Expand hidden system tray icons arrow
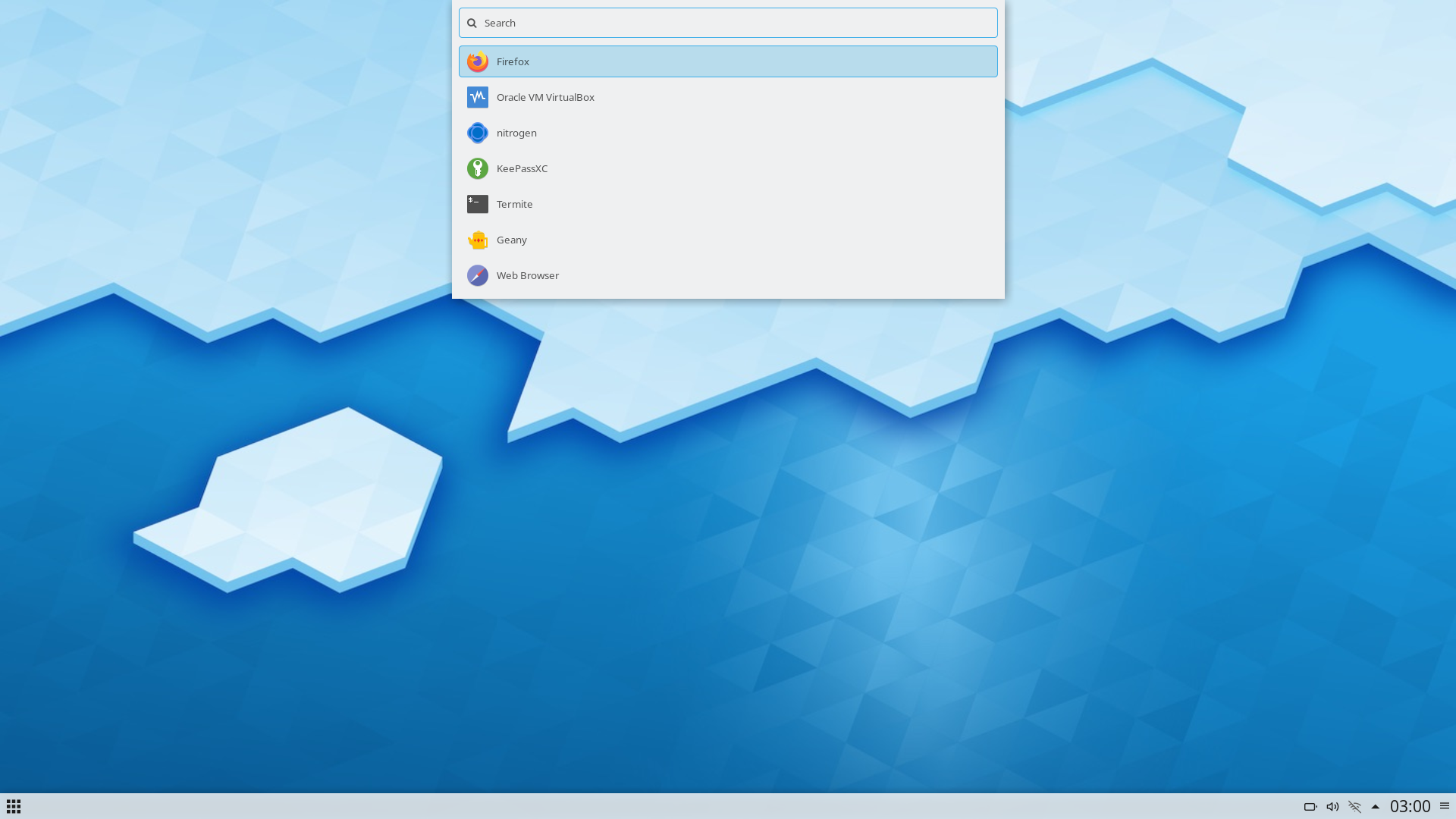Viewport: 1456px width, 819px height. point(1375,807)
